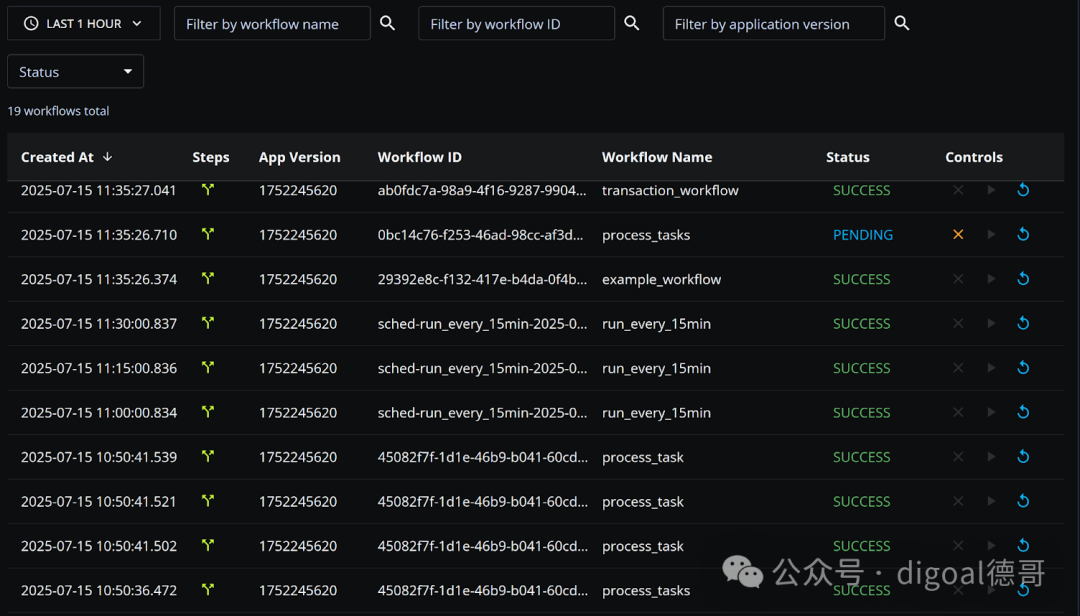Restart the run created at 11:30:00.837
Screen dimensions: 1080x616
(x=1024, y=324)
